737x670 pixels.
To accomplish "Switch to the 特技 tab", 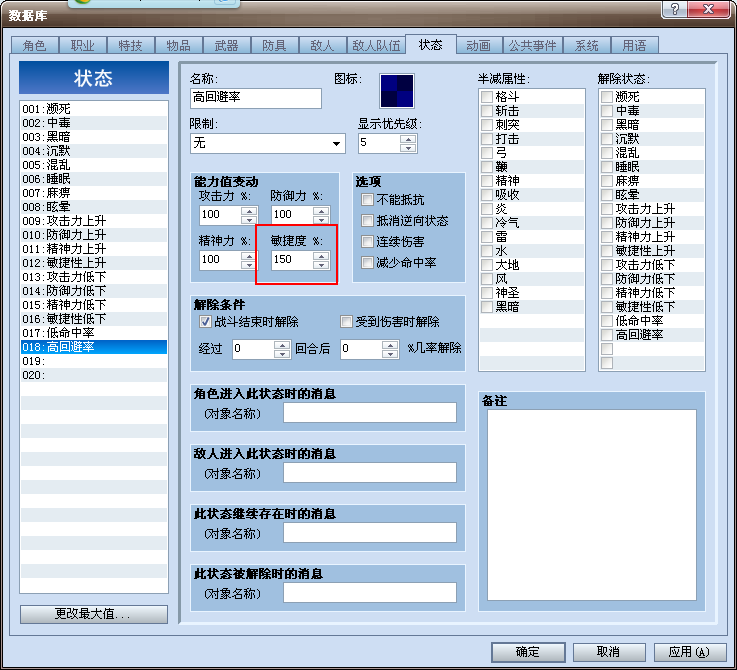I will 130,46.
